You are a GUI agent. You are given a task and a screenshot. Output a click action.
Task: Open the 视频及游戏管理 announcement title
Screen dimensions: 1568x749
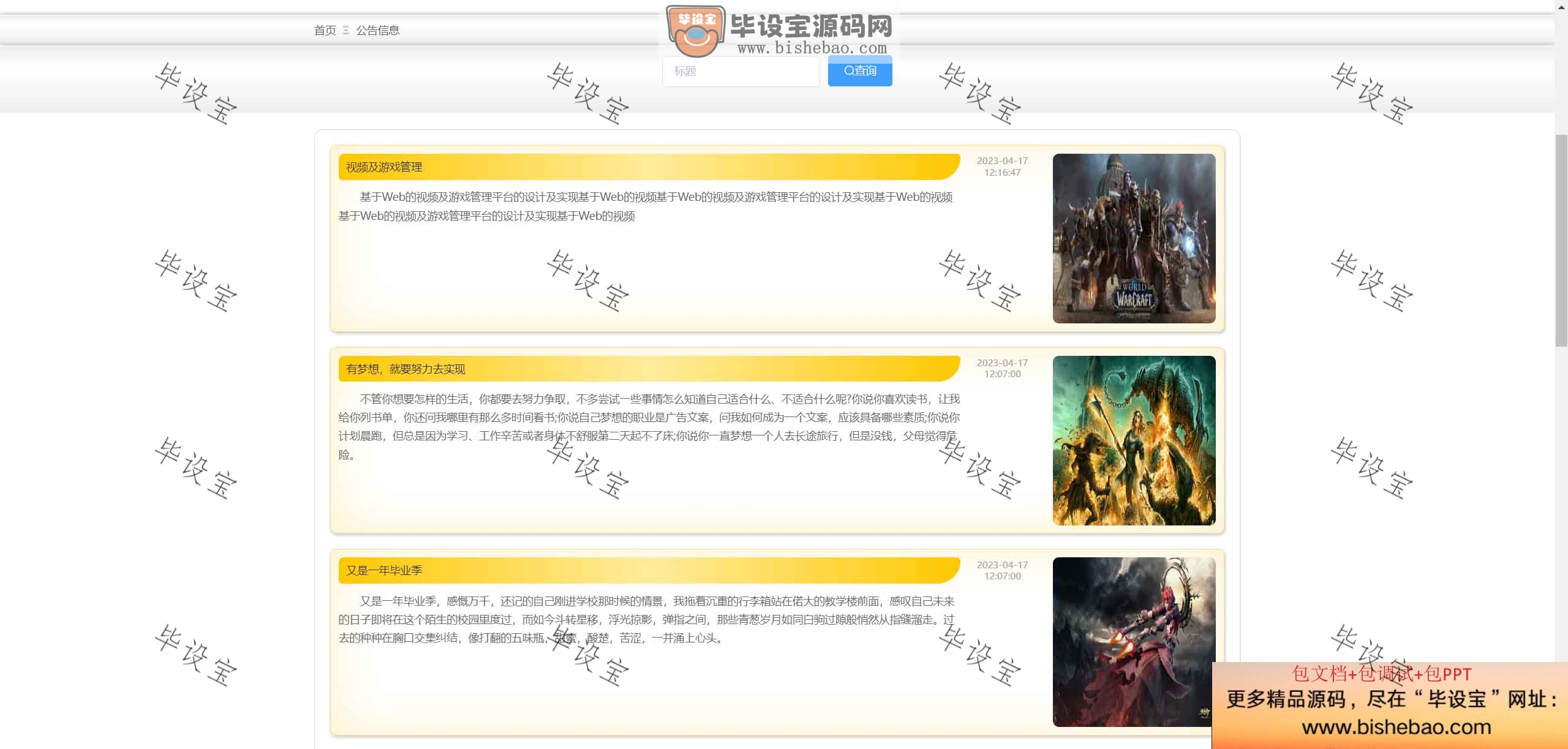(x=384, y=167)
